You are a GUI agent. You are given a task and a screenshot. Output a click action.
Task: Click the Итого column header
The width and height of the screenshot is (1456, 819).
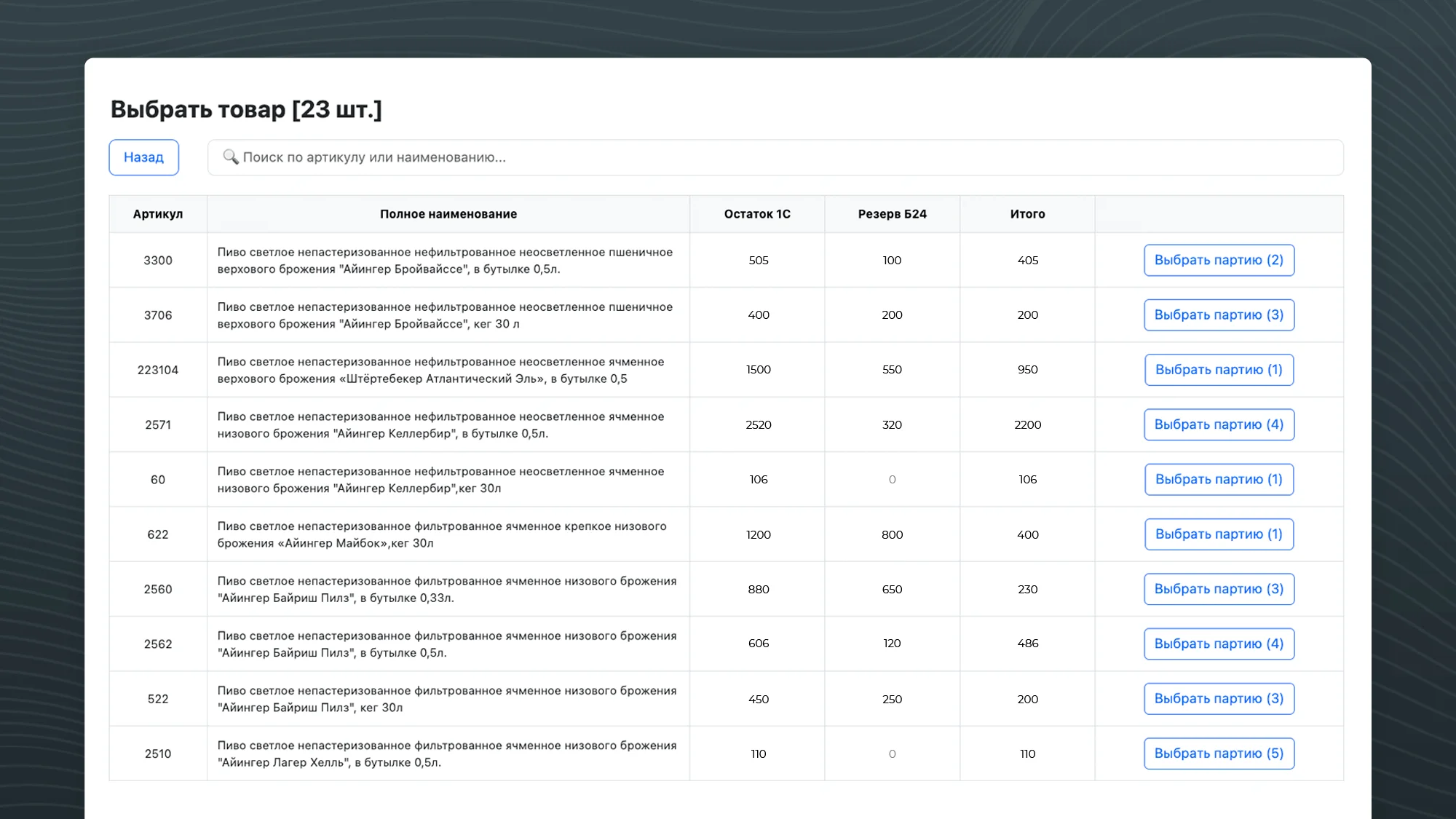[1027, 214]
